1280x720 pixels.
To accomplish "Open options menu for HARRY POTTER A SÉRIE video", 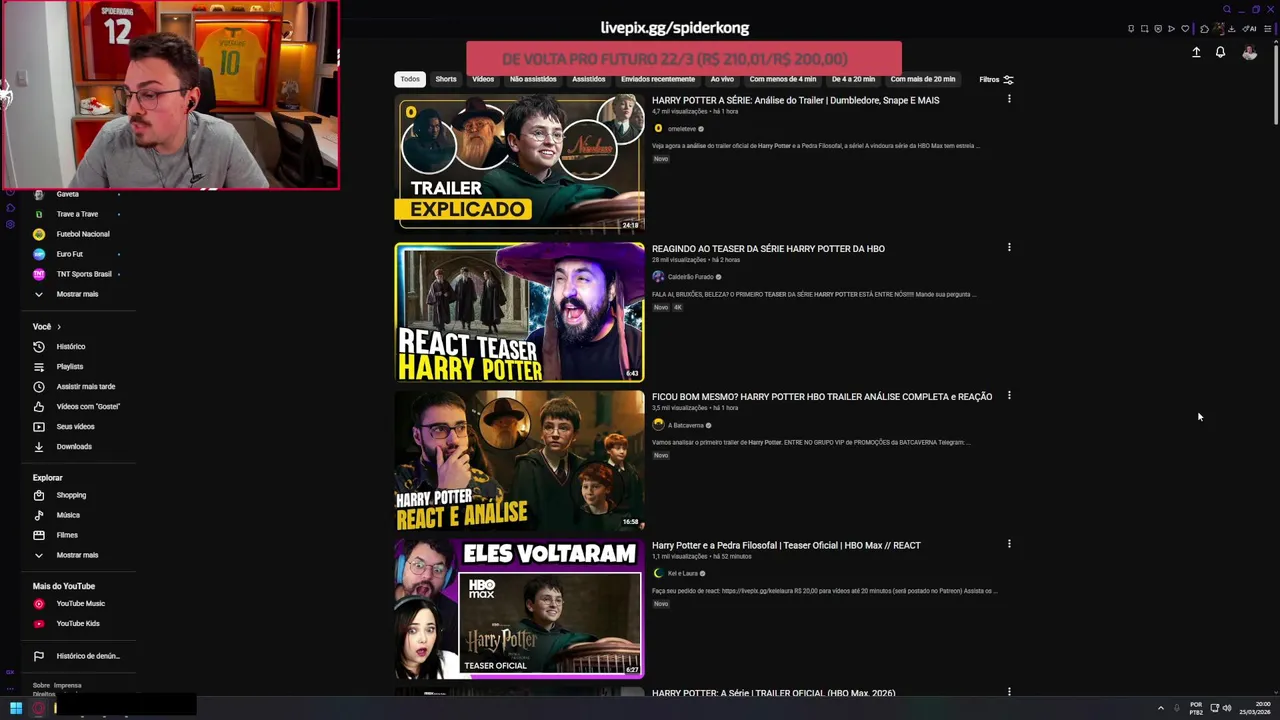I will (1009, 99).
